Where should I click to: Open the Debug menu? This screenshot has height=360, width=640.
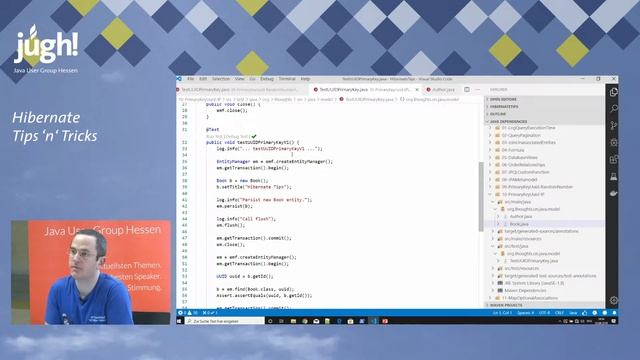267,79
